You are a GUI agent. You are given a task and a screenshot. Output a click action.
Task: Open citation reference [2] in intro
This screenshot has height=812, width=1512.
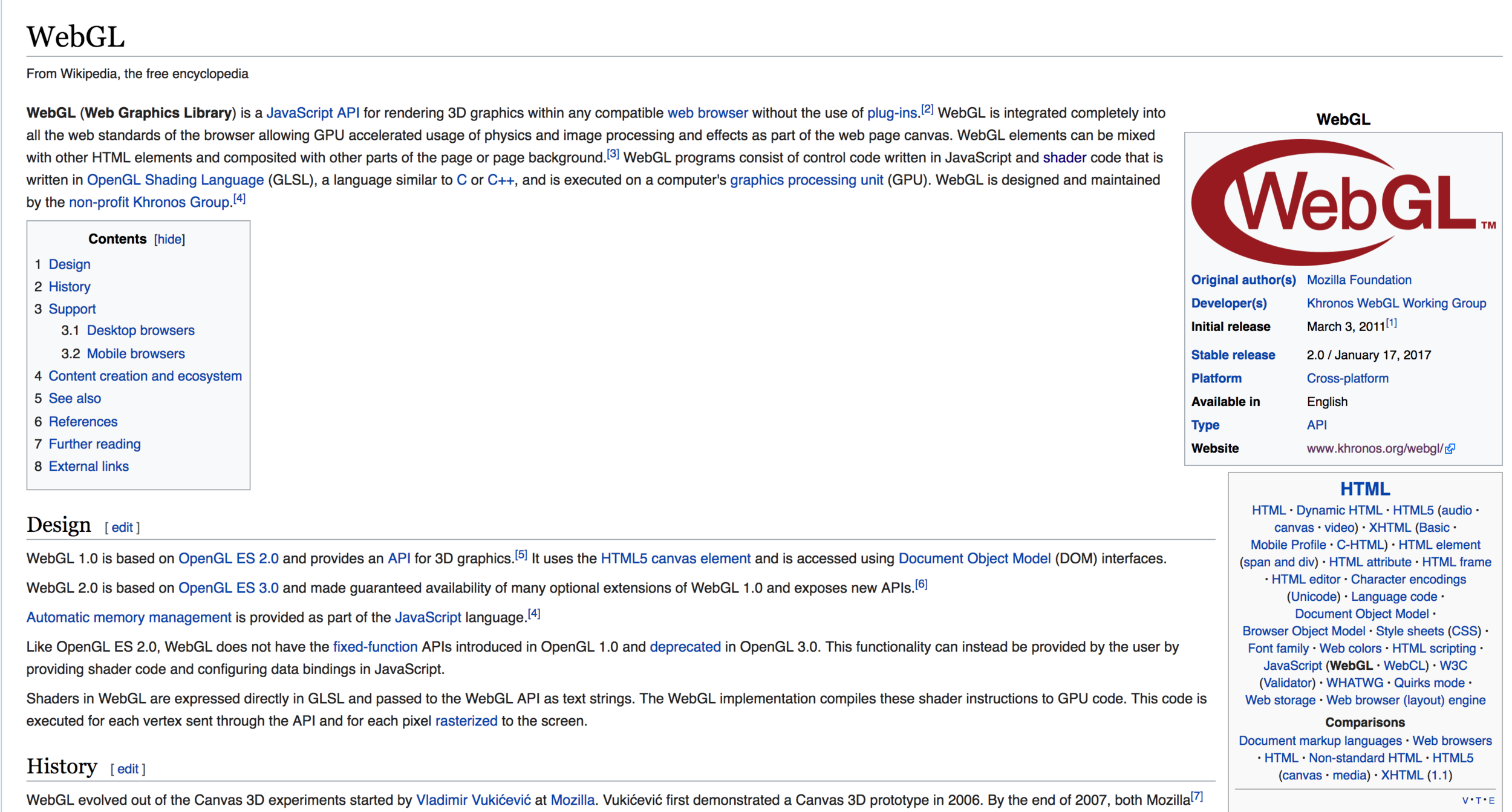coord(927,110)
